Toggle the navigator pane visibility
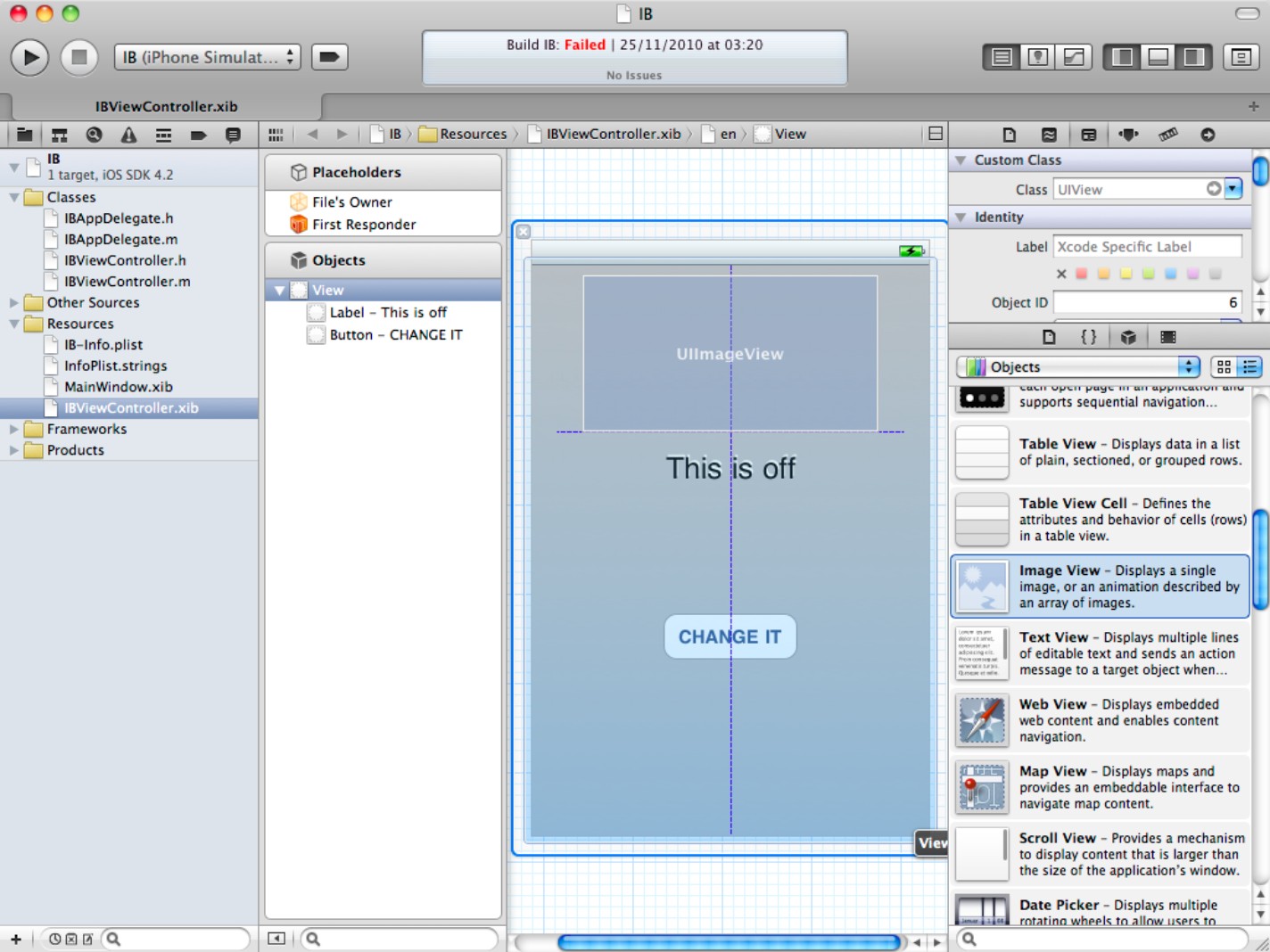 point(1123,57)
